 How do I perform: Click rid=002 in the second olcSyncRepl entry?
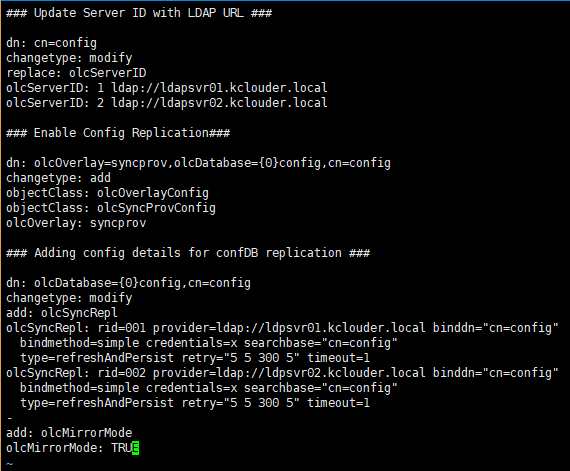pos(121,373)
